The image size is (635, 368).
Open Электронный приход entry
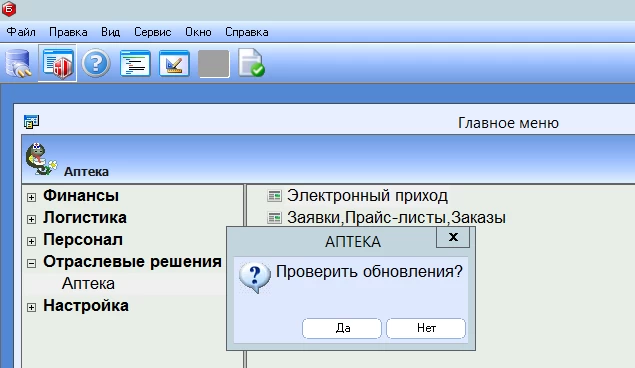tap(367, 196)
